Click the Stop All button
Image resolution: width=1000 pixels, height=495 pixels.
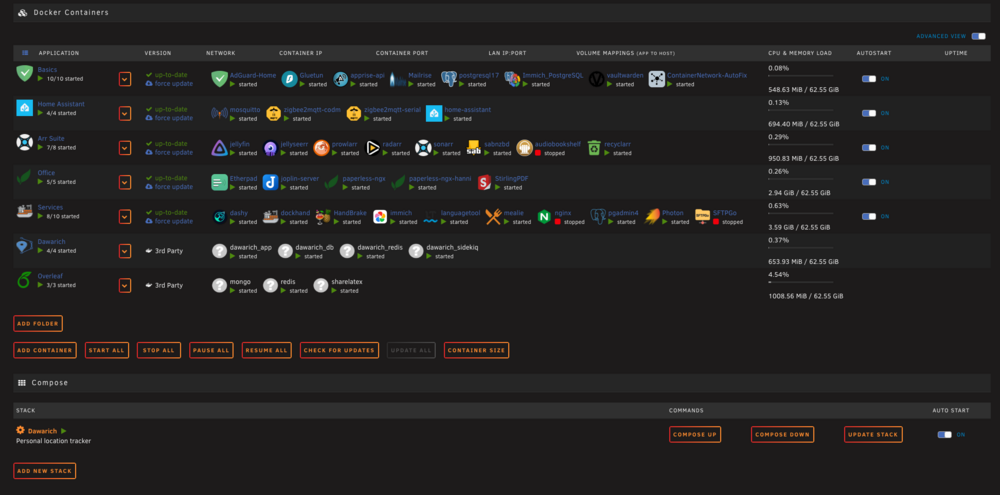point(159,350)
